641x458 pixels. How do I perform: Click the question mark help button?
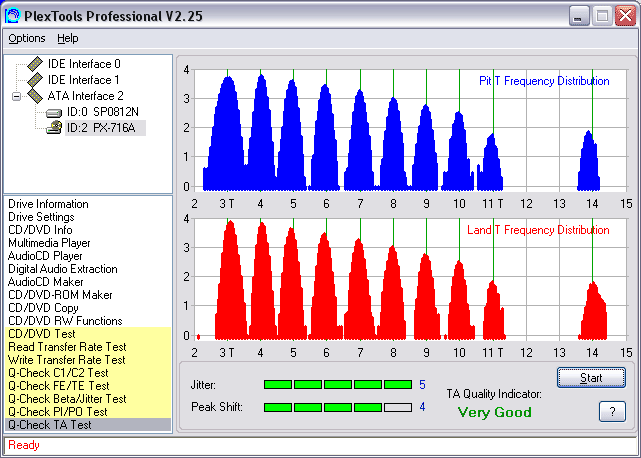tap(612, 411)
